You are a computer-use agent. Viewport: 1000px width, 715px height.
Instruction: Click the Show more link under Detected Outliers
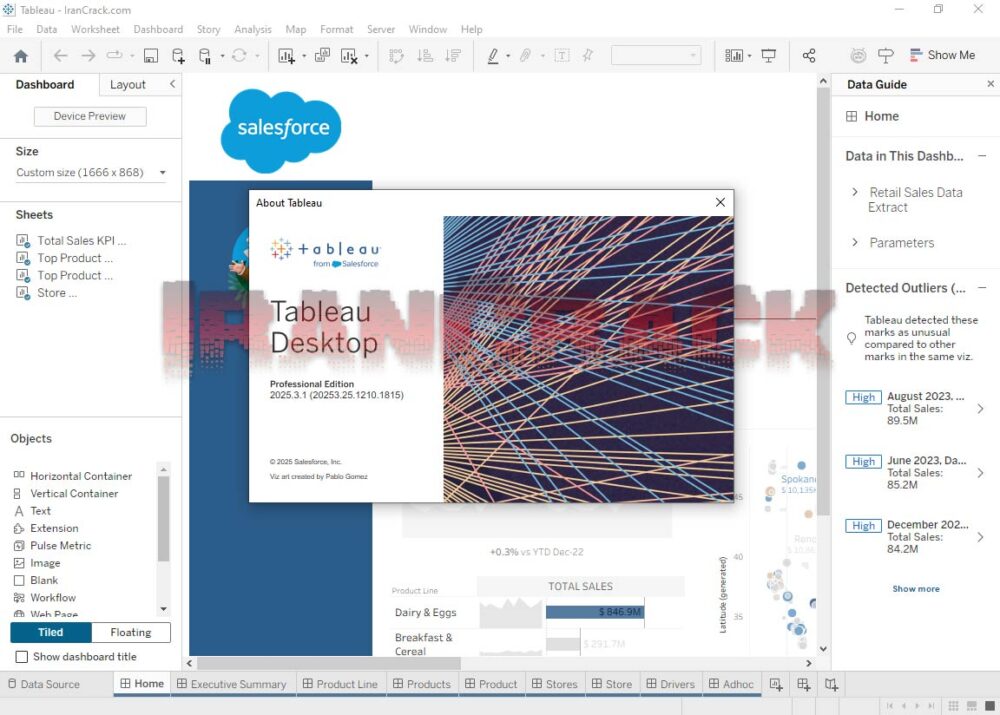(x=916, y=589)
